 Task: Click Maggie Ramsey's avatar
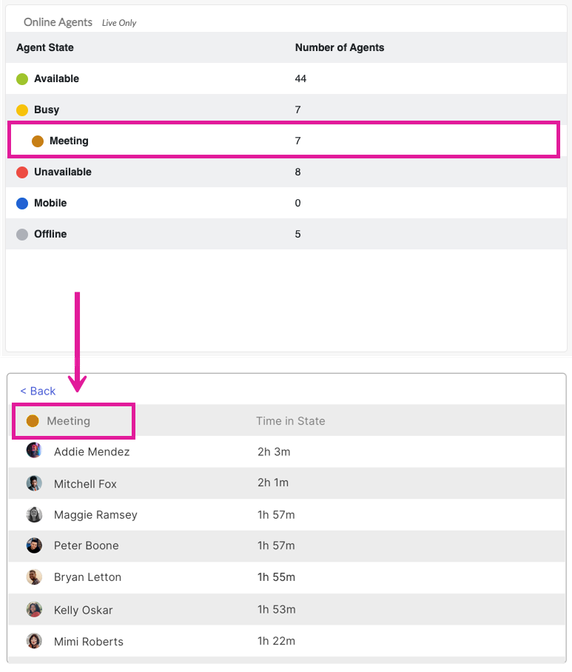[x=34, y=514]
